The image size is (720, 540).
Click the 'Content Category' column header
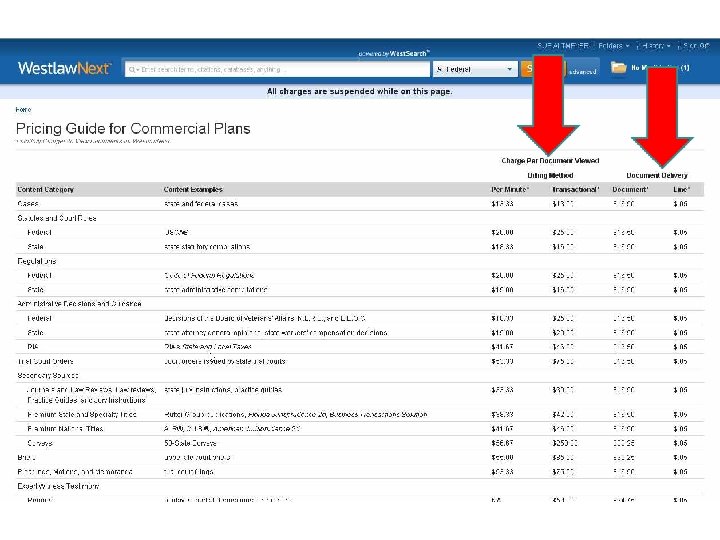[45, 189]
